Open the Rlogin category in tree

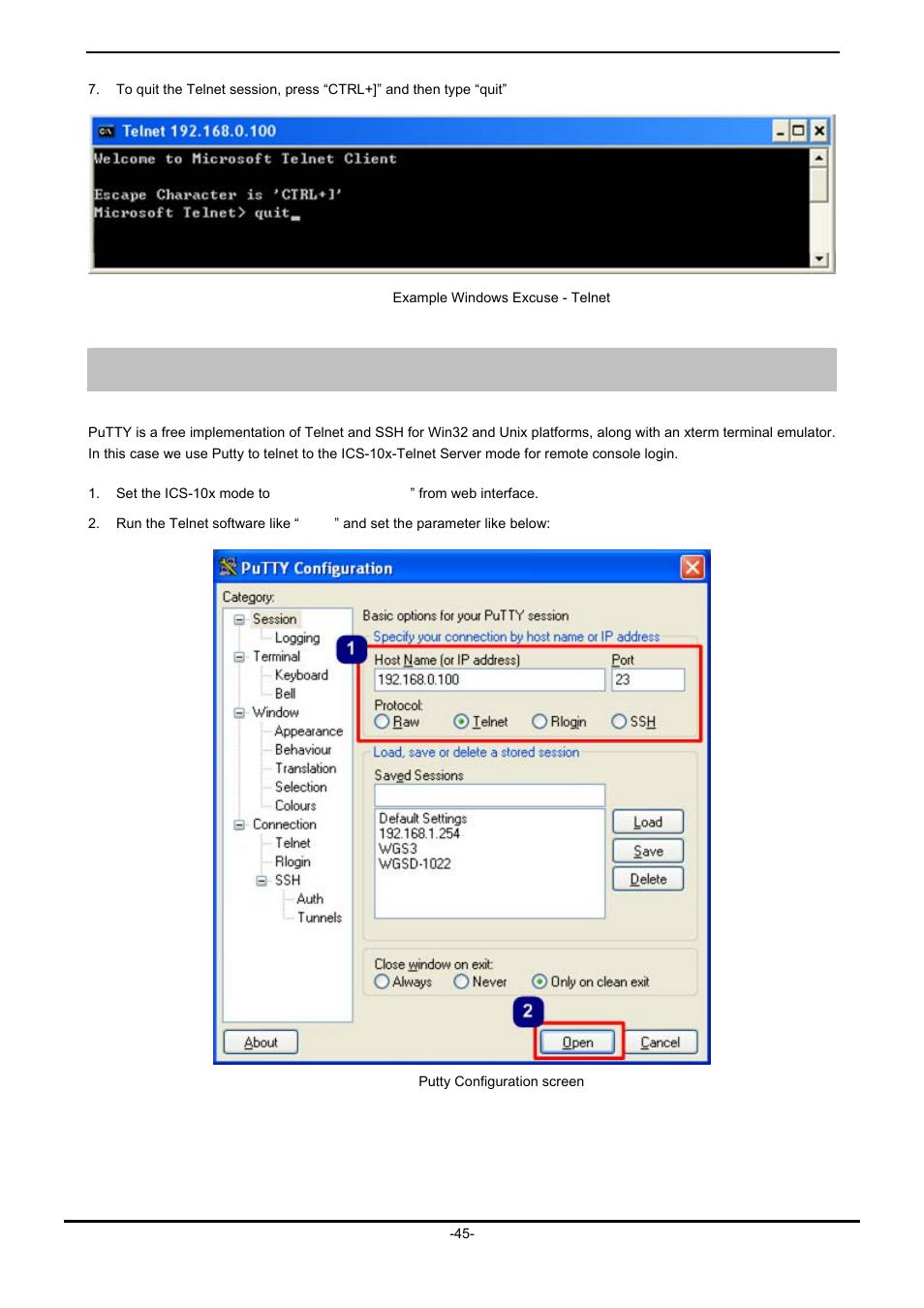click(293, 862)
